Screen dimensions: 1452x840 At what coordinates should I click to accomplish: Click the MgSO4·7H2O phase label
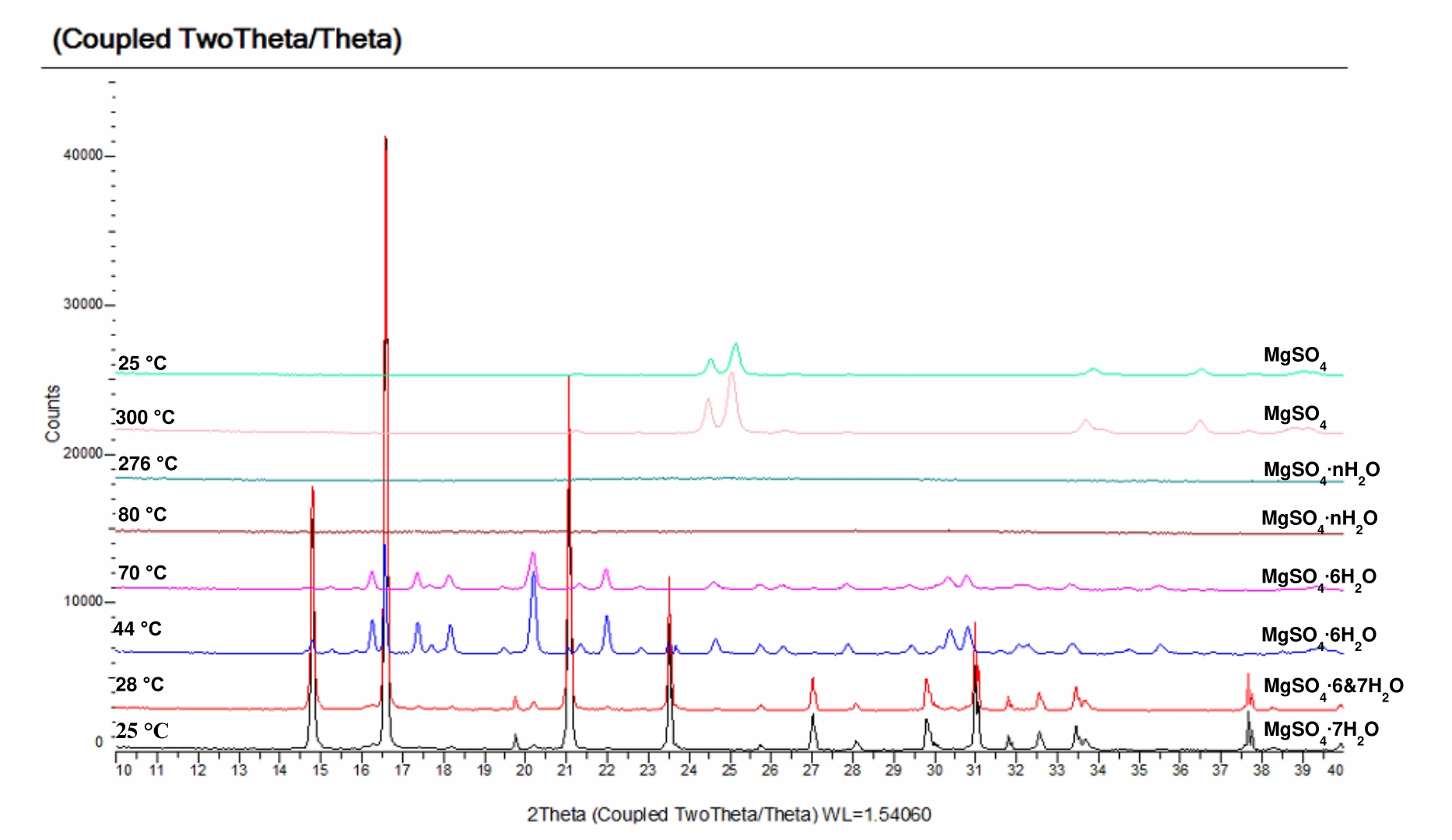click(x=1320, y=730)
